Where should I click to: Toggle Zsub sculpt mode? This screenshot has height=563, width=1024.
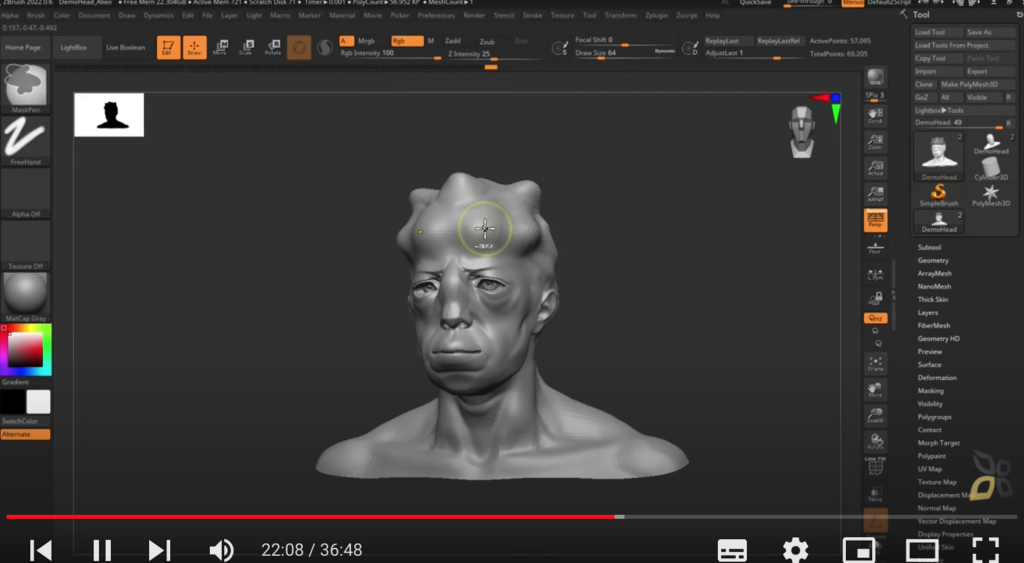[487, 41]
